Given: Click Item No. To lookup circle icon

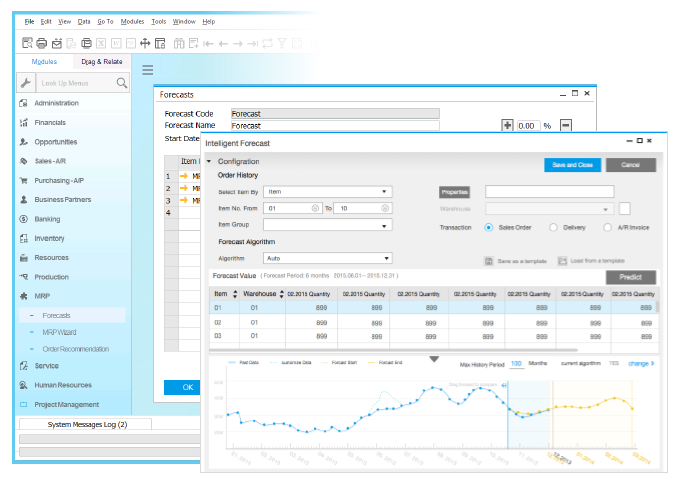Looking at the screenshot, I should point(385,208).
